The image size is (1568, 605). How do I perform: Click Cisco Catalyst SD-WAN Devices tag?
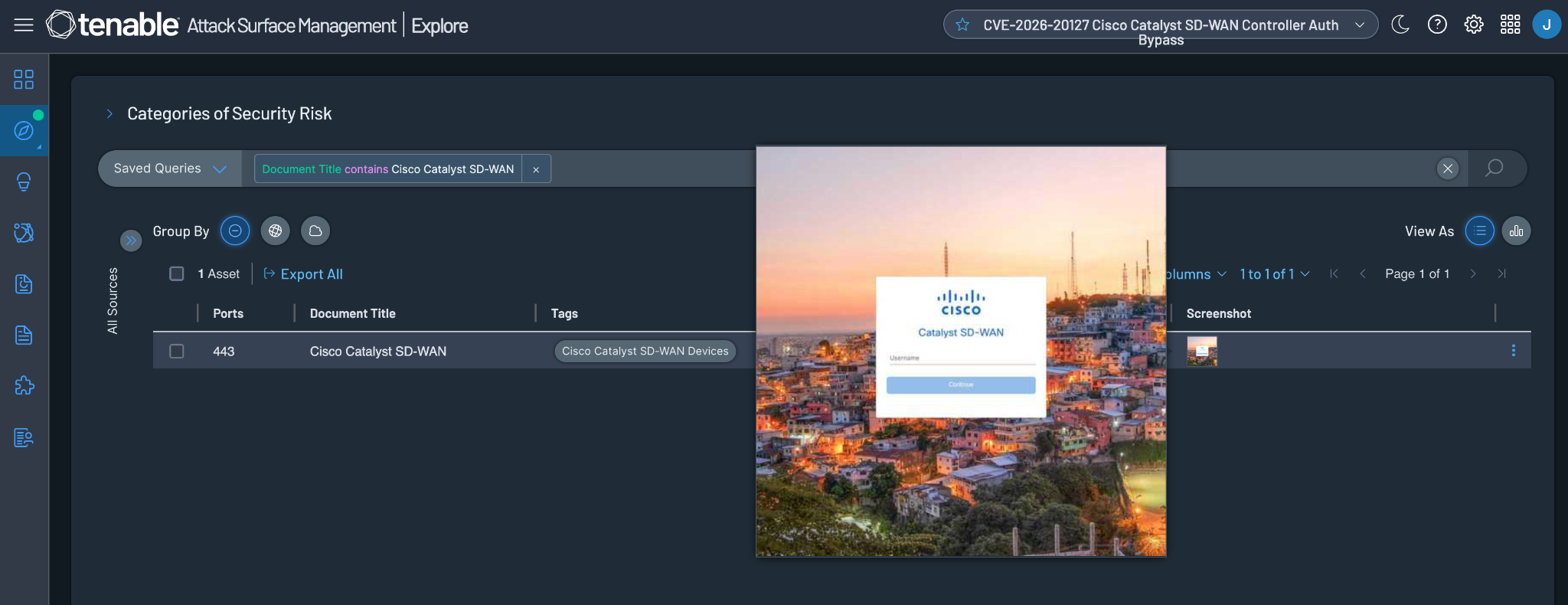point(645,351)
